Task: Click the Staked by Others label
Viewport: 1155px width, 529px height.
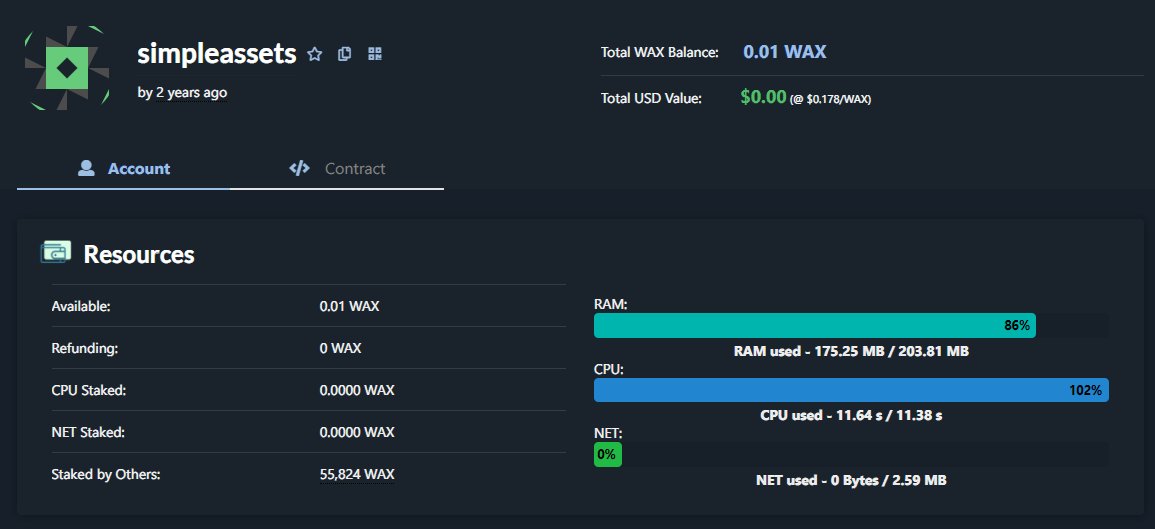Action: (106, 474)
